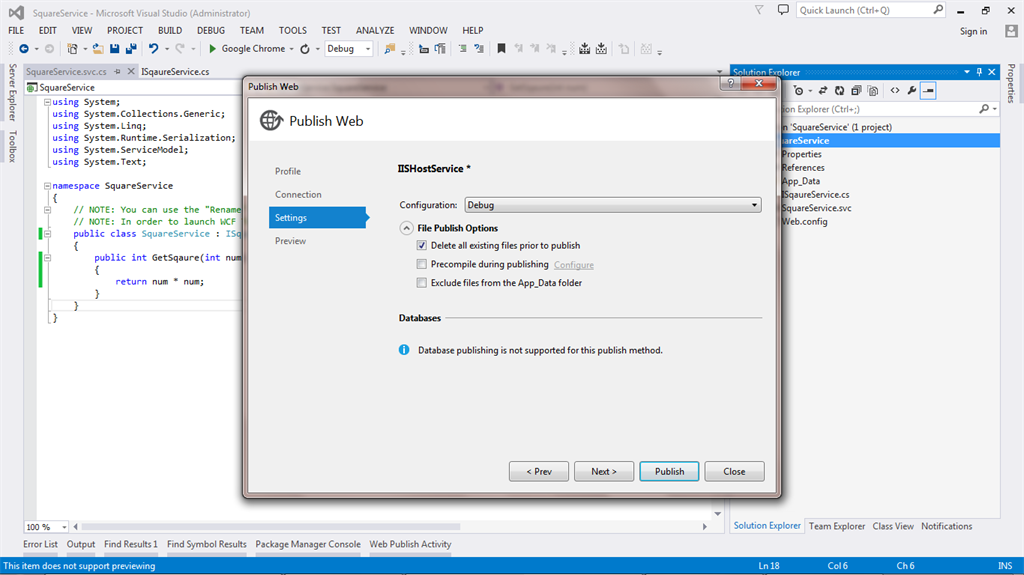1024x575 pixels.
Task: Open the BUILD menu
Action: (x=170, y=31)
